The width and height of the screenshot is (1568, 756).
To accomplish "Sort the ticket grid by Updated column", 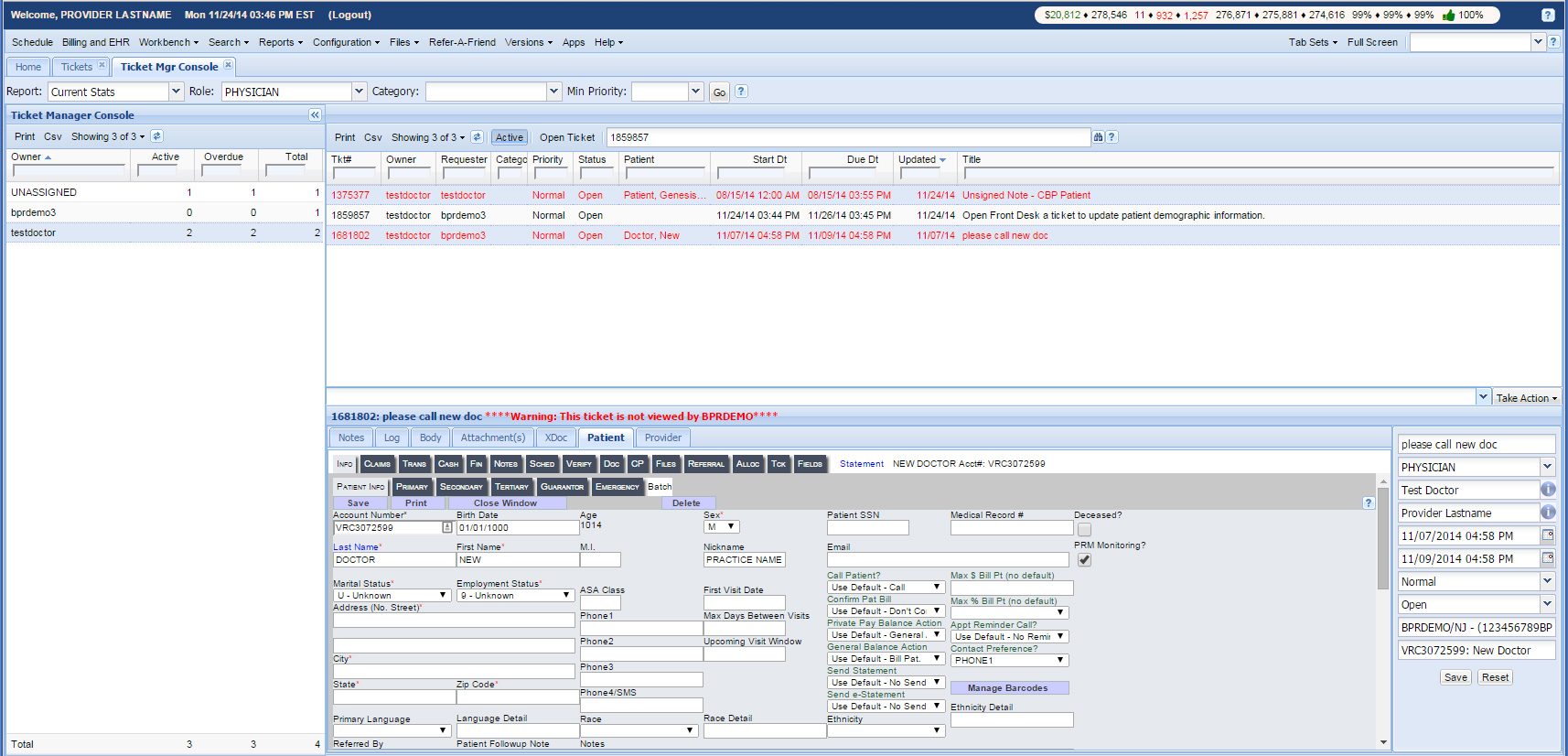I will pos(921,159).
